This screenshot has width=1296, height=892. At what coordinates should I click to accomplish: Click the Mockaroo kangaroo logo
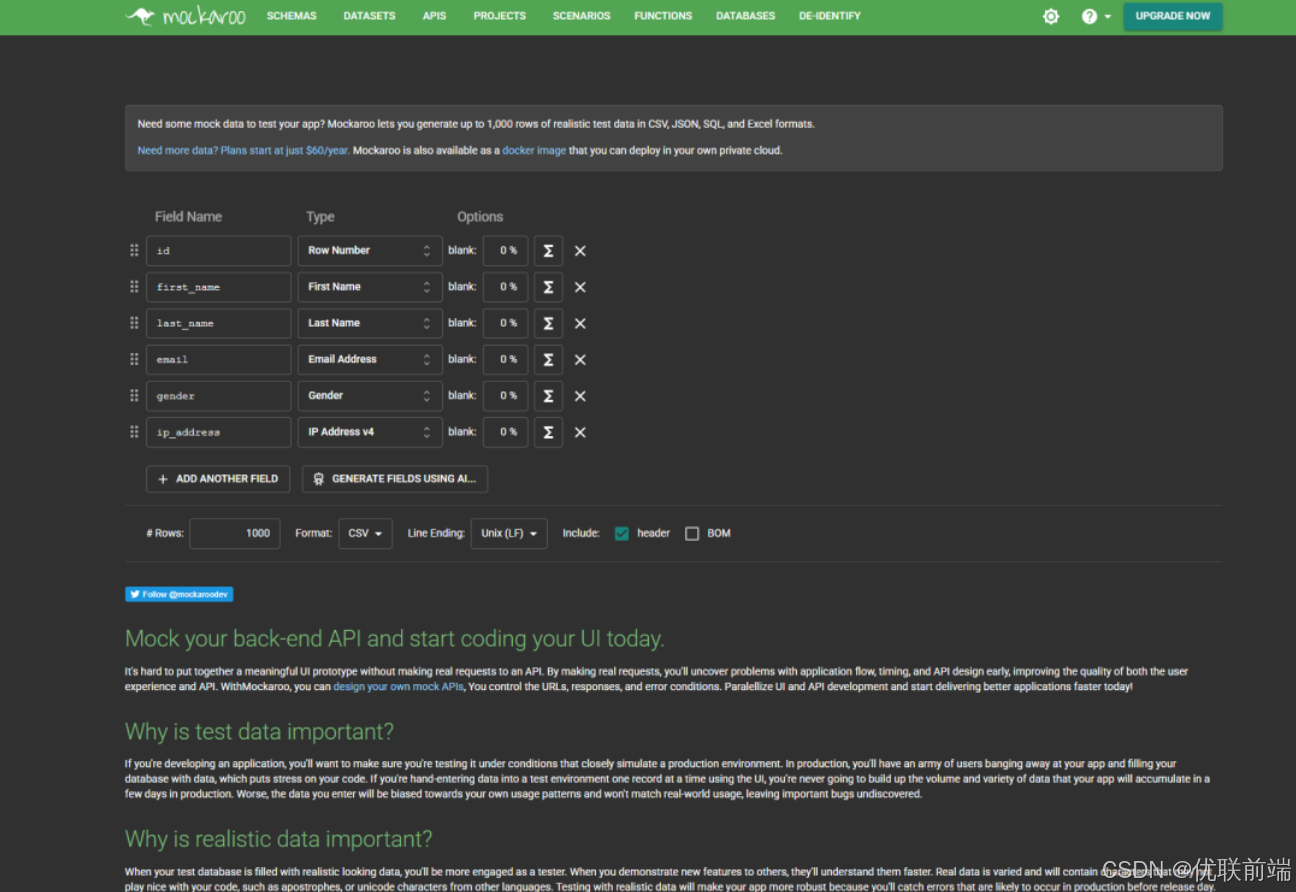(x=185, y=16)
